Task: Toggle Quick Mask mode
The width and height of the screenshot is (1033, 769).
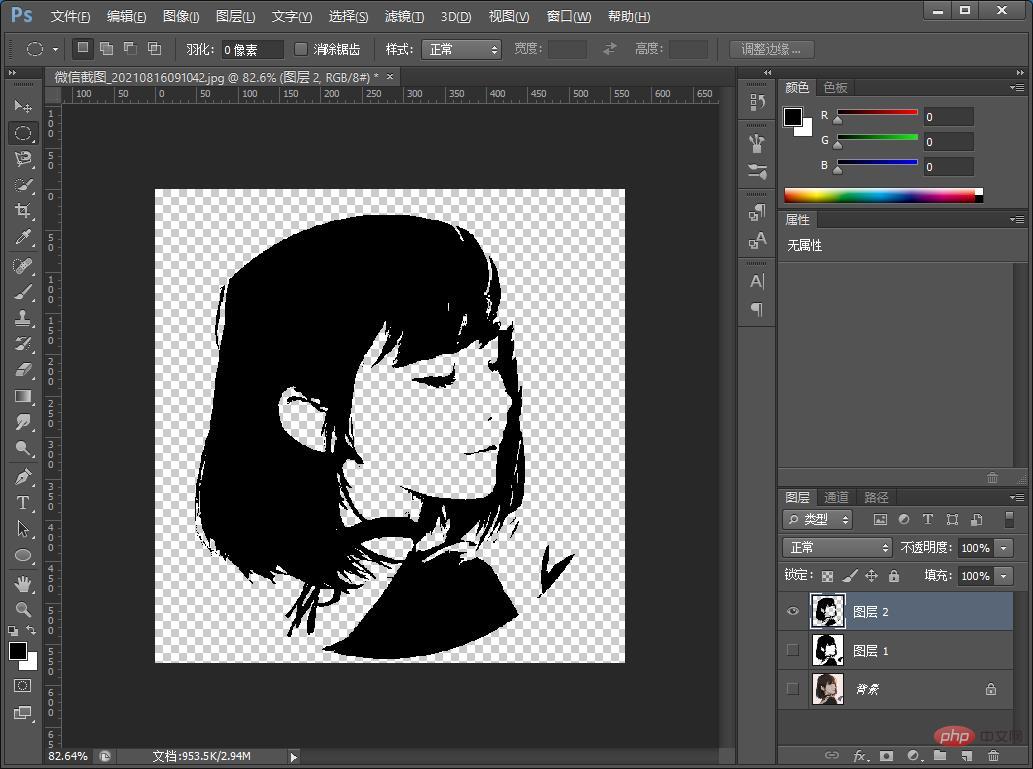Action: pos(22,686)
